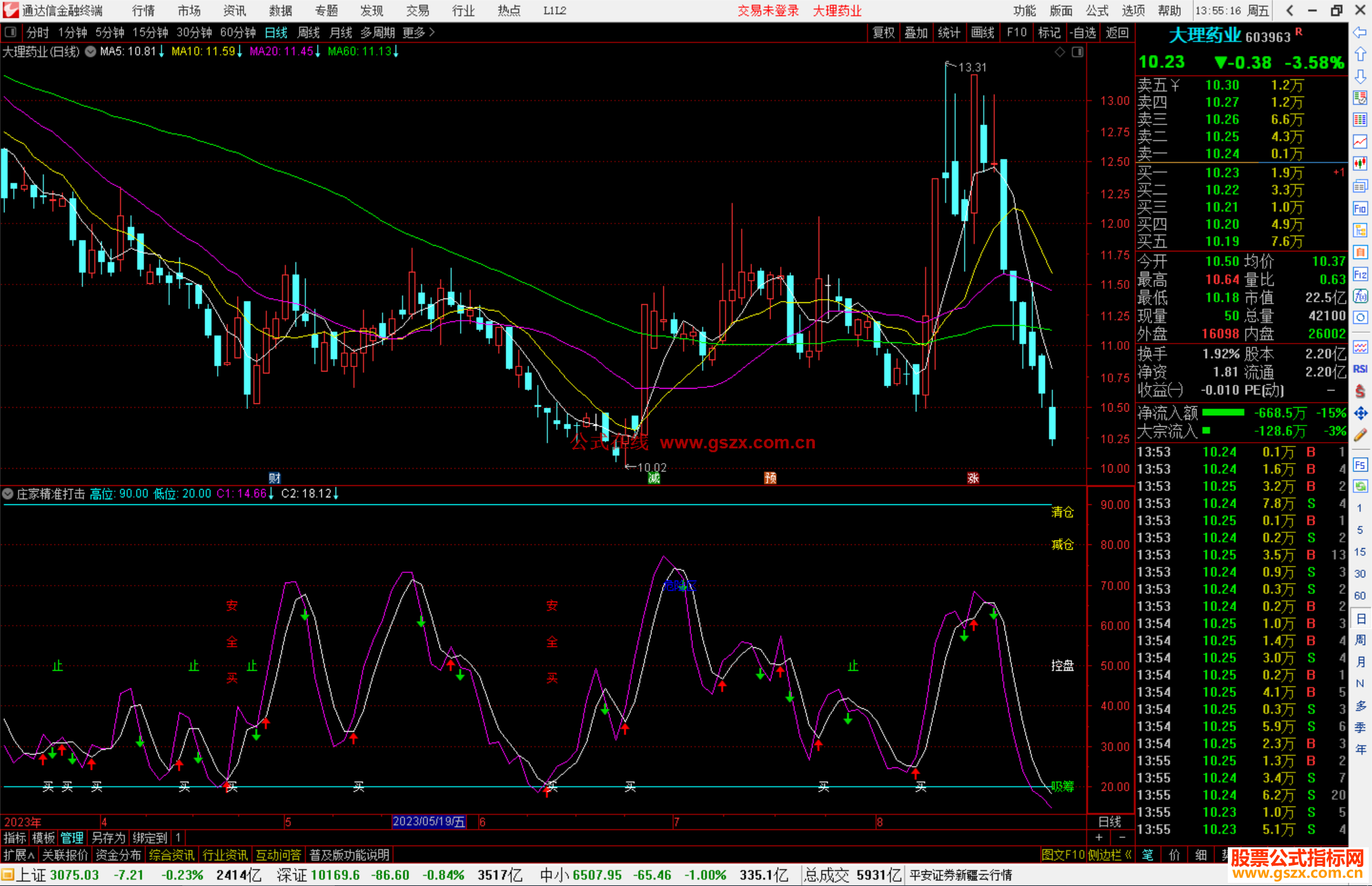This screenshot has height=886, width=1372.
Task: Click the green 净流入额 bar
Action: click(1223, 413)
